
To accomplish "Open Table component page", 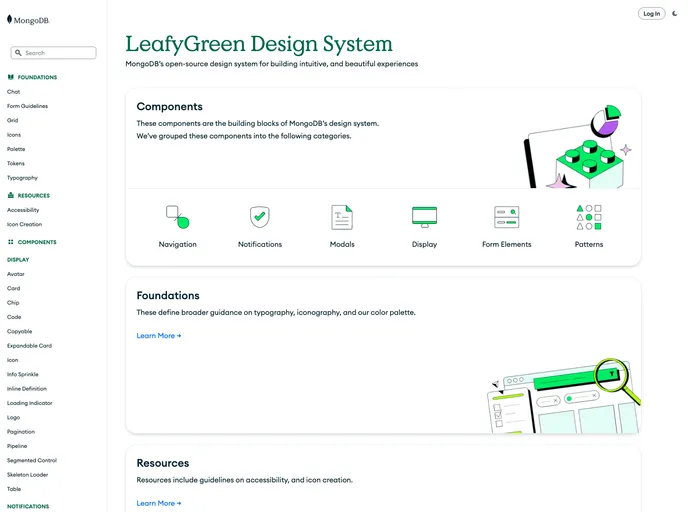I will (14, 489).
